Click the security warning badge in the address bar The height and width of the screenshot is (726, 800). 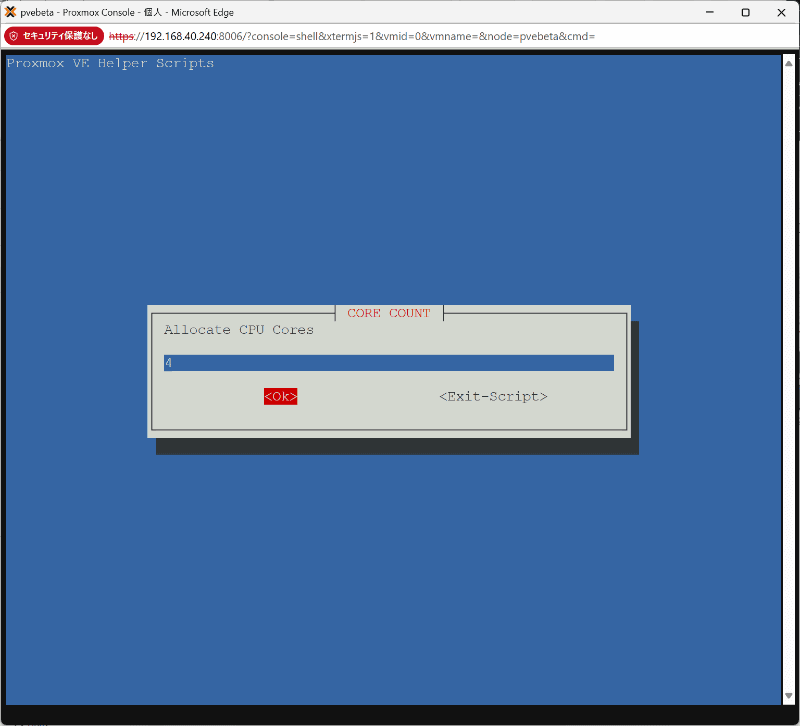pyautogui.click(x=54, y=36)
